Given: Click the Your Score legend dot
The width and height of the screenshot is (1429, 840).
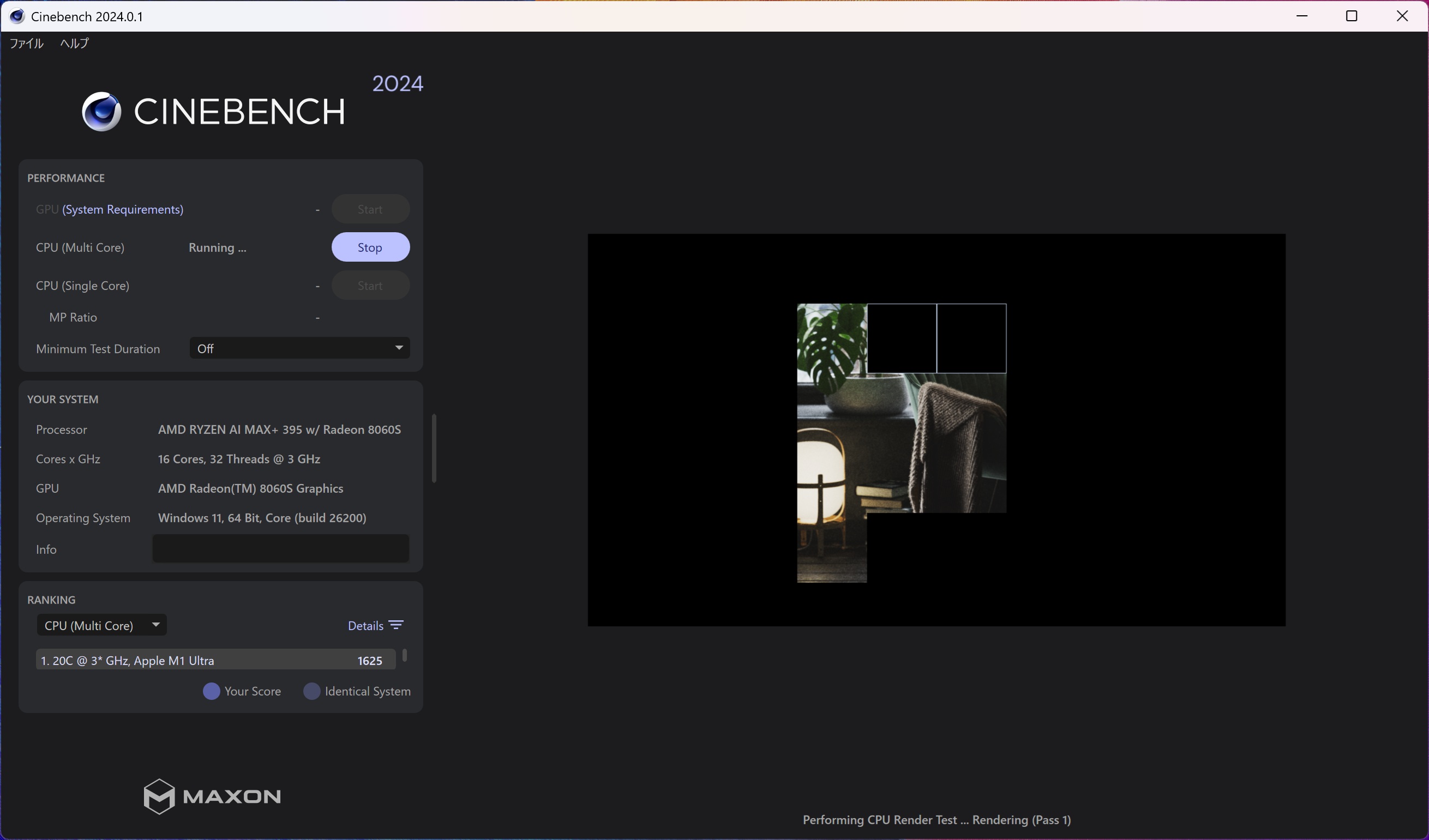Looking at the screenshot, I should [212, 691].
